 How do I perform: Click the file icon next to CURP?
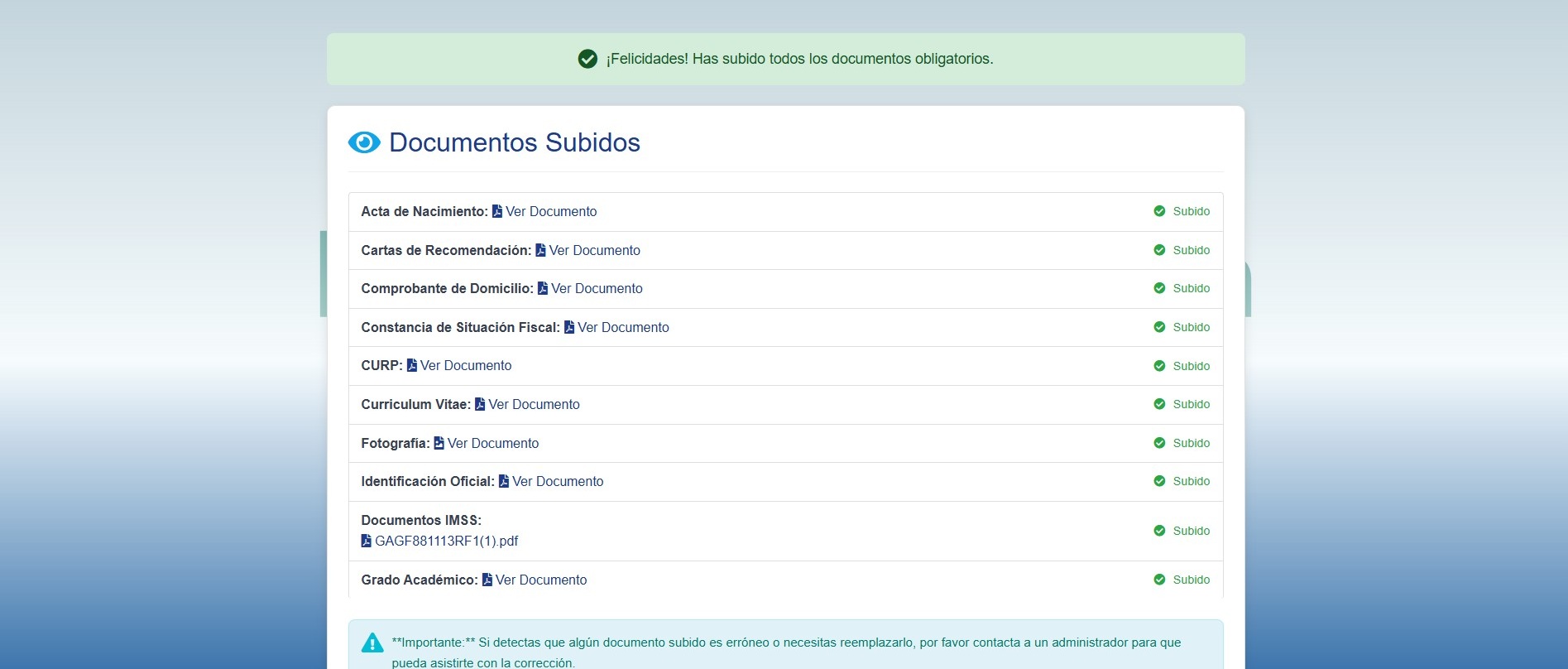coord(411,366)
